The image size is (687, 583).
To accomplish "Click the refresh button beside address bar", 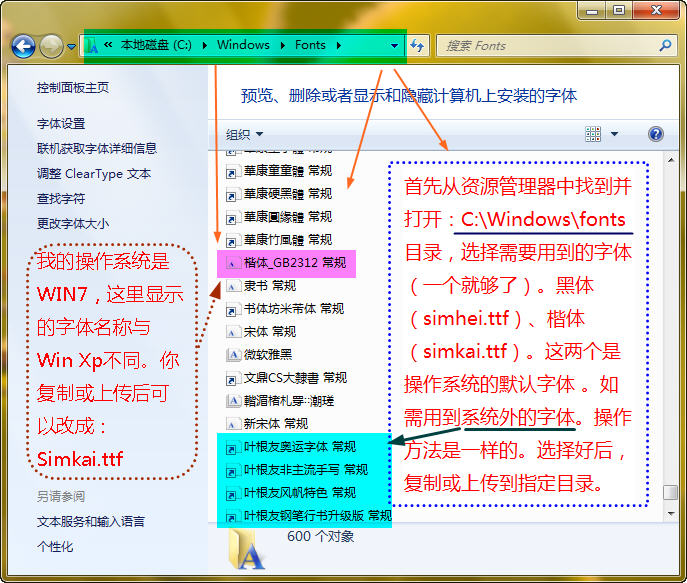I will click(x=417, y=46).
